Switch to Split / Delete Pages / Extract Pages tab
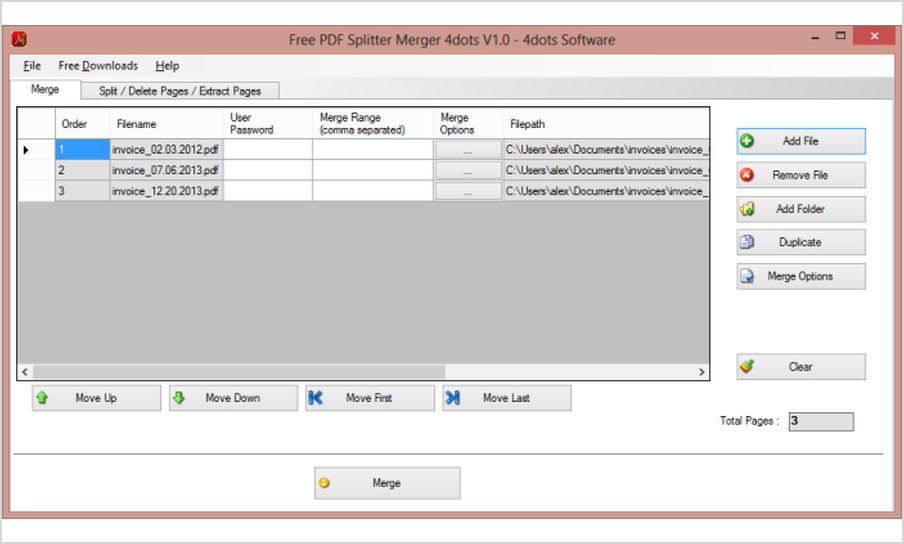Screen dimensions: 904x544 coord(180,91)
